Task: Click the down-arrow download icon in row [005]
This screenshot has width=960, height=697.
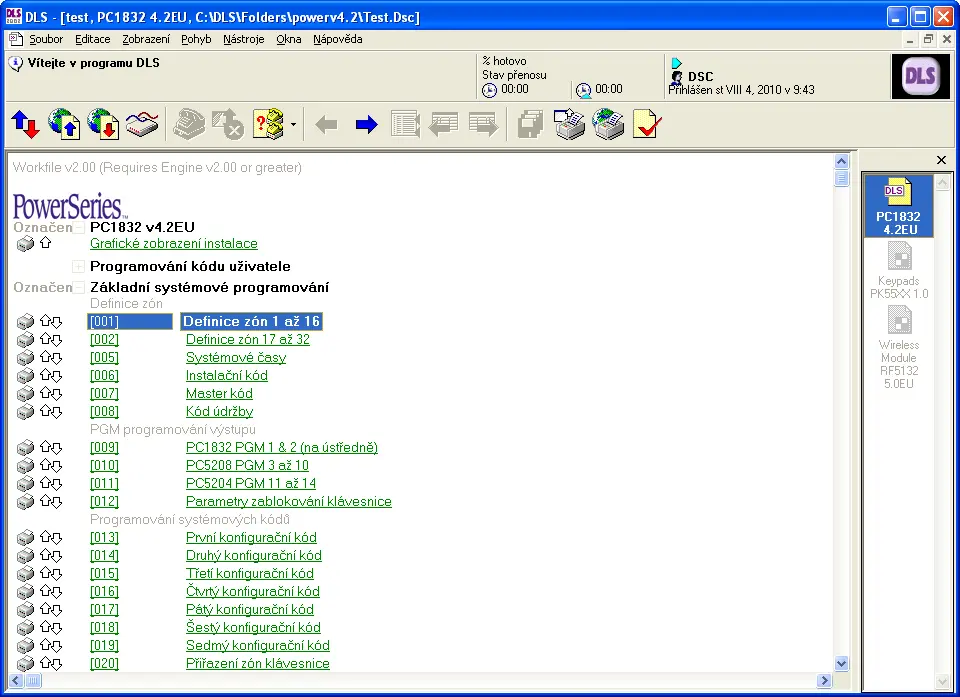Action: point(56,358)
